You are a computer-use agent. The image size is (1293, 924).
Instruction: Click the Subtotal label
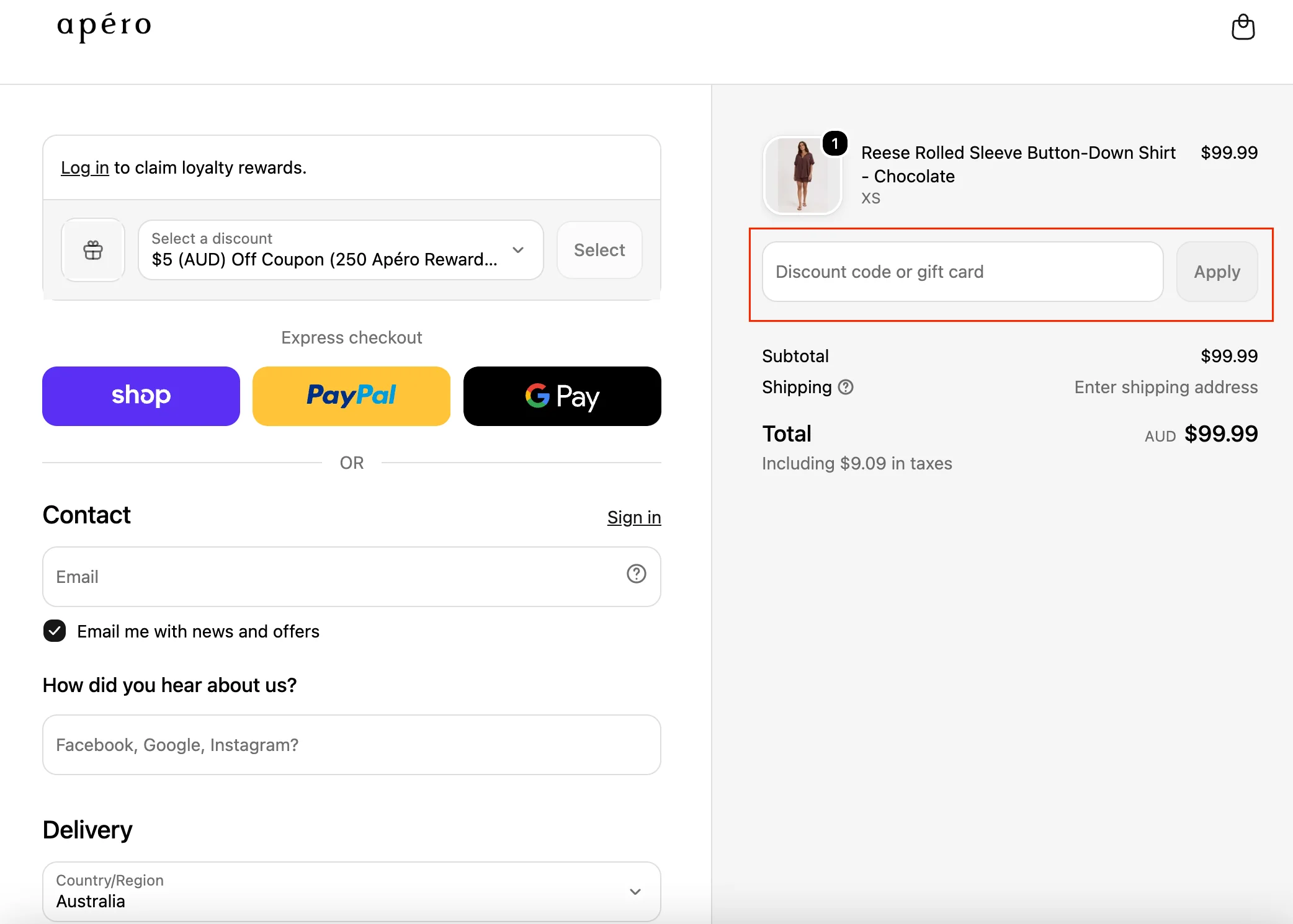point(795,356)
